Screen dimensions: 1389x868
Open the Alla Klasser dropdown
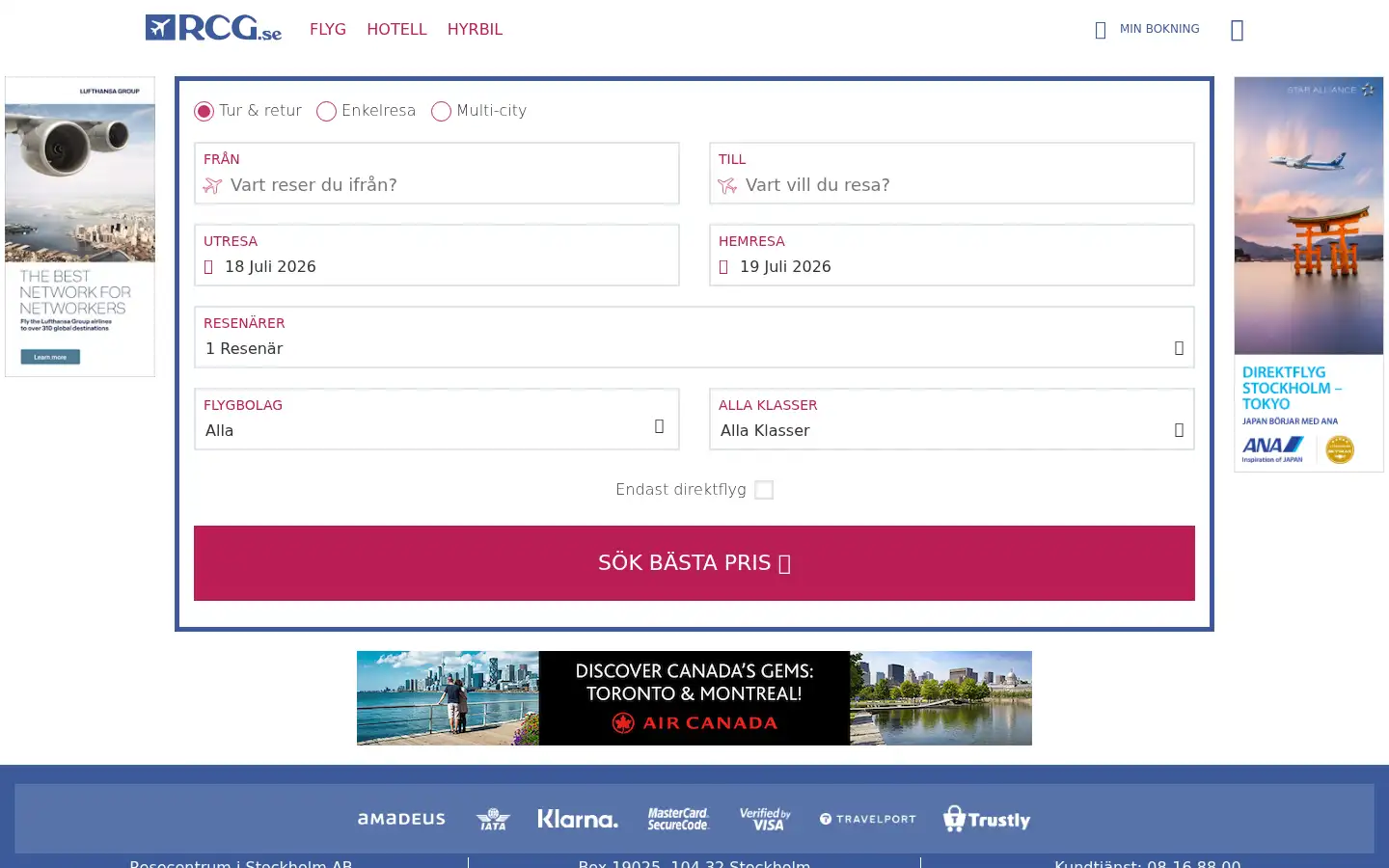(952, 420)
